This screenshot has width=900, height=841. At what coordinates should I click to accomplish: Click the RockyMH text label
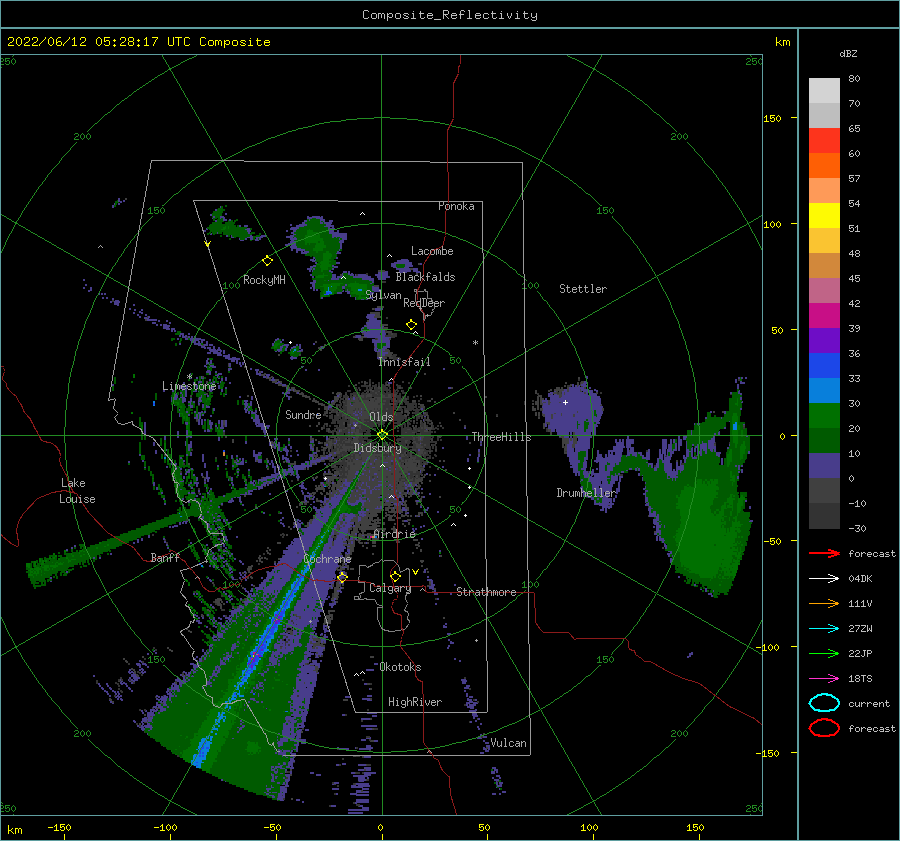tap(264, 280)
